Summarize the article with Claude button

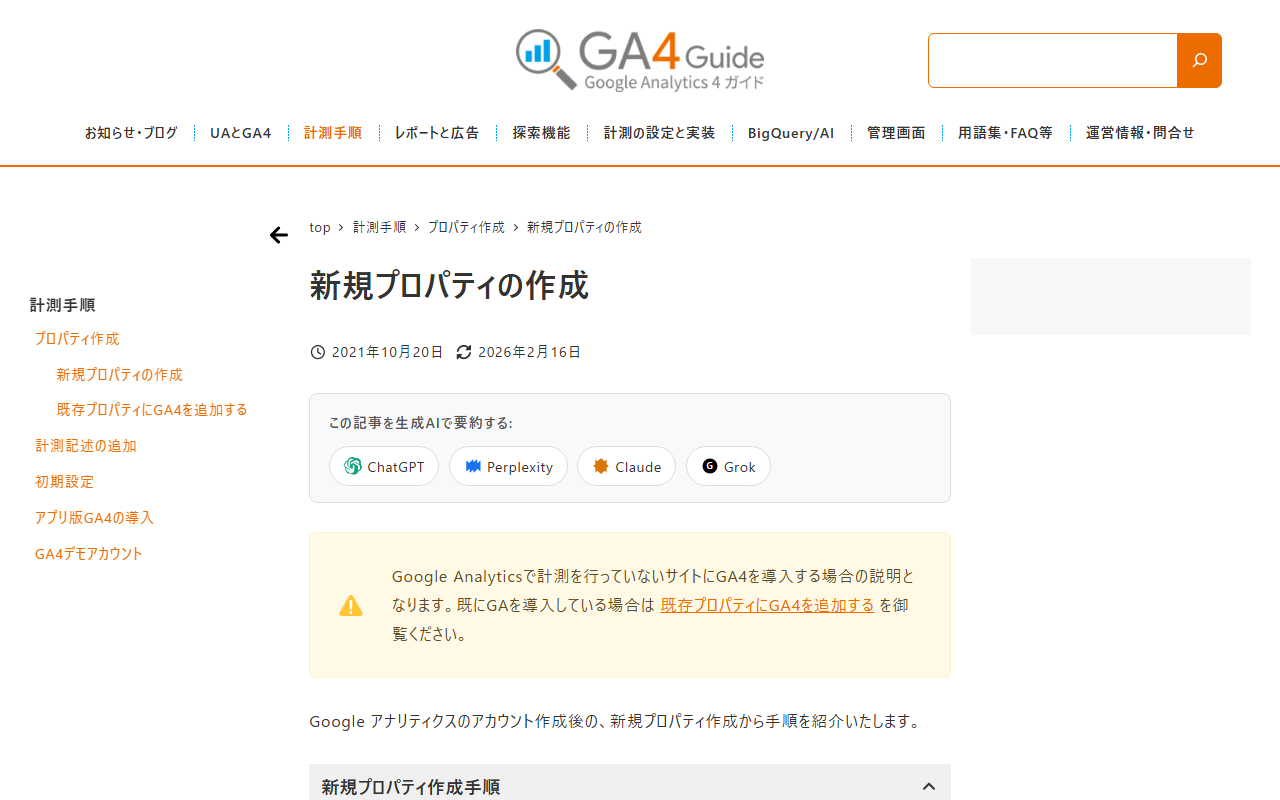pos(626,466)
